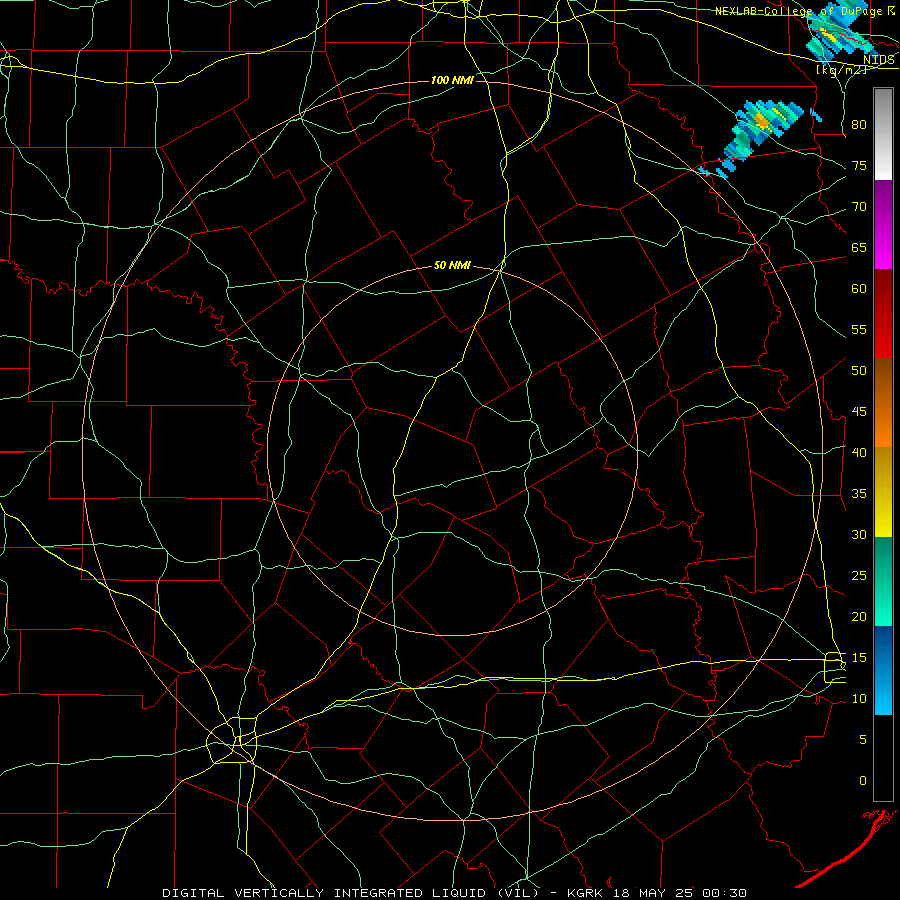Click the blue segment of the color bar

pyautogui.click(x=883, y=670)
